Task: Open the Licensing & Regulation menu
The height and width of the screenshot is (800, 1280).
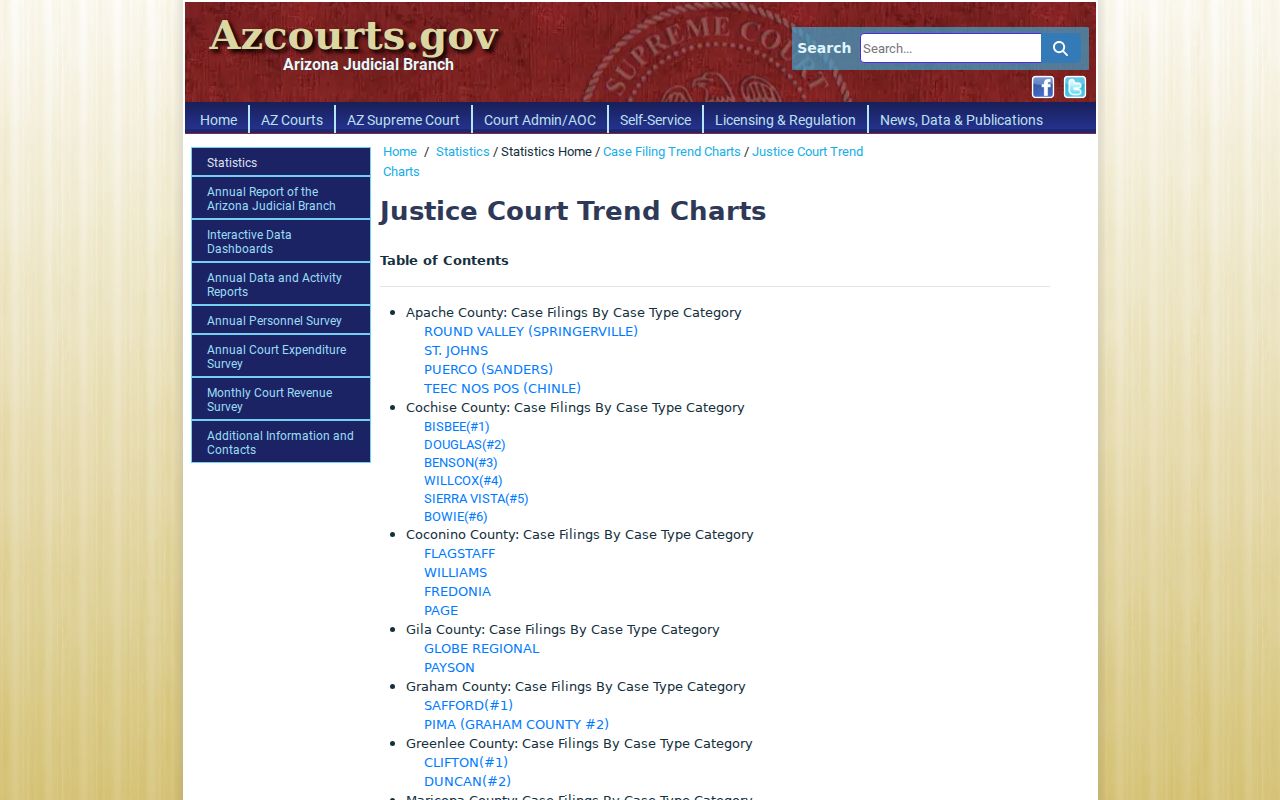Action: (x=785, y=120)
